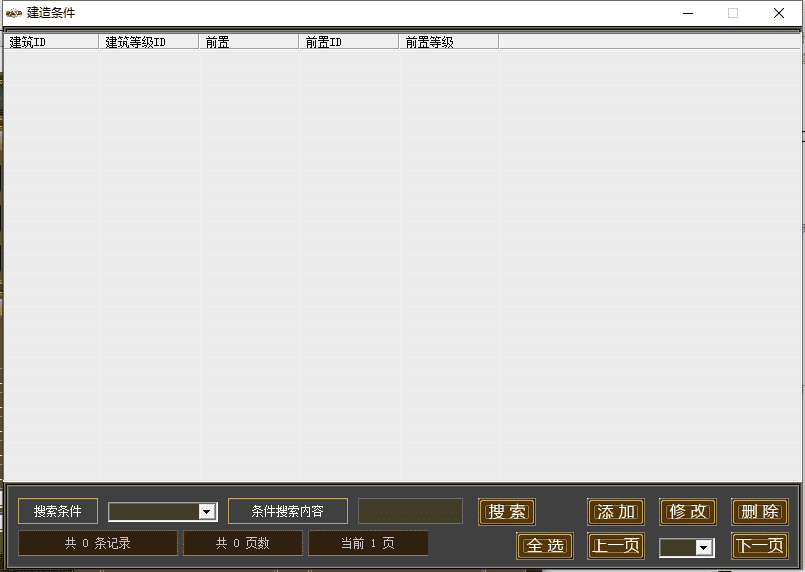This screenshot has width=805, height=572.
Task: Select all records with 全选
Action: 545,546
